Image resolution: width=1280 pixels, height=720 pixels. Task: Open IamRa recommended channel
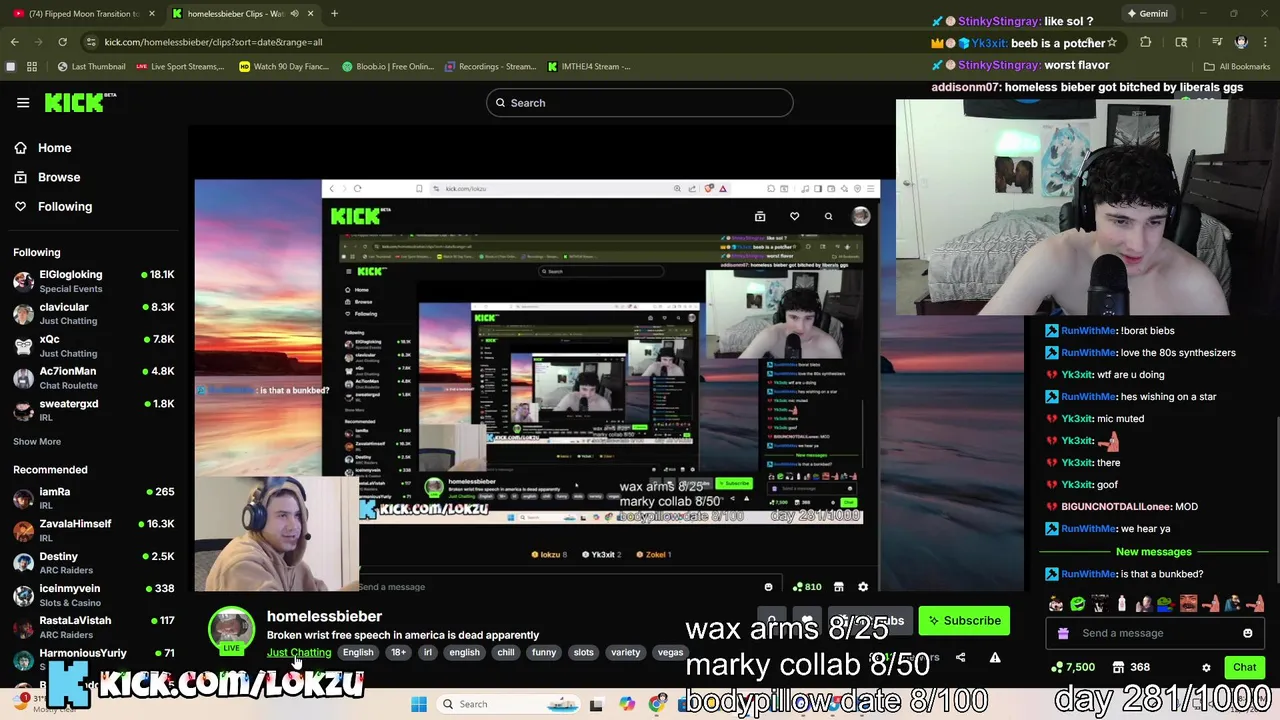pos(93,498)
